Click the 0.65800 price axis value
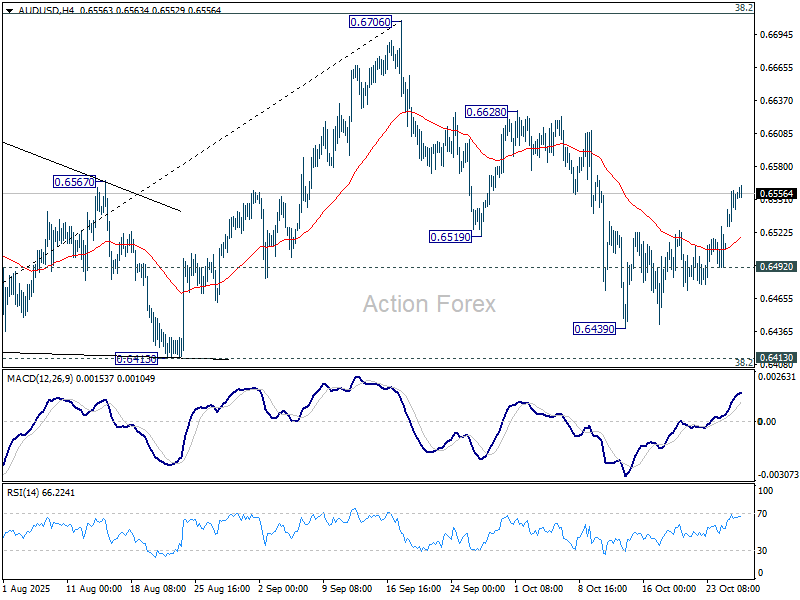 (x=777, y=167)
